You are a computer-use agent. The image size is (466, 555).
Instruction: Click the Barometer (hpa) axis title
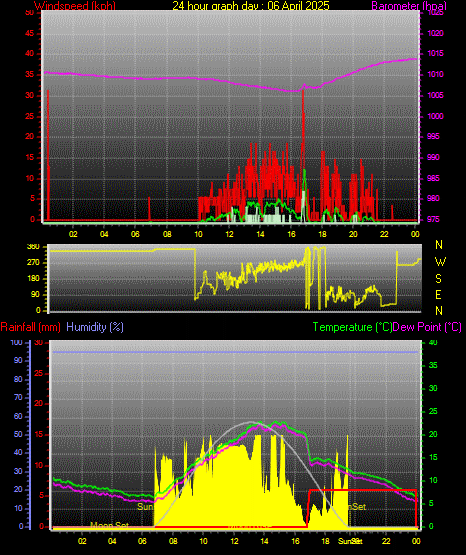409,6
